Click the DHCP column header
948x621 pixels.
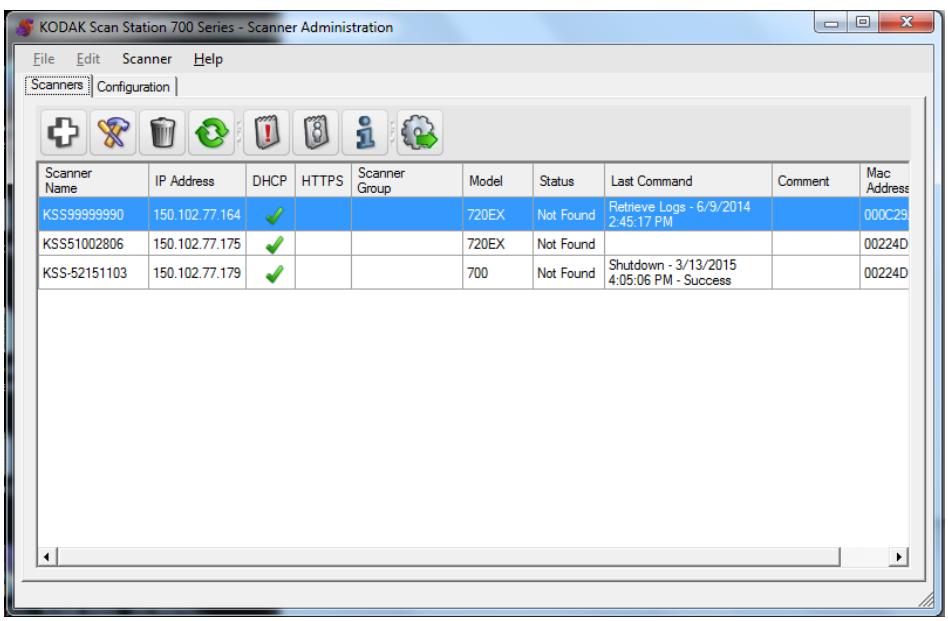[x=270, y=180]
